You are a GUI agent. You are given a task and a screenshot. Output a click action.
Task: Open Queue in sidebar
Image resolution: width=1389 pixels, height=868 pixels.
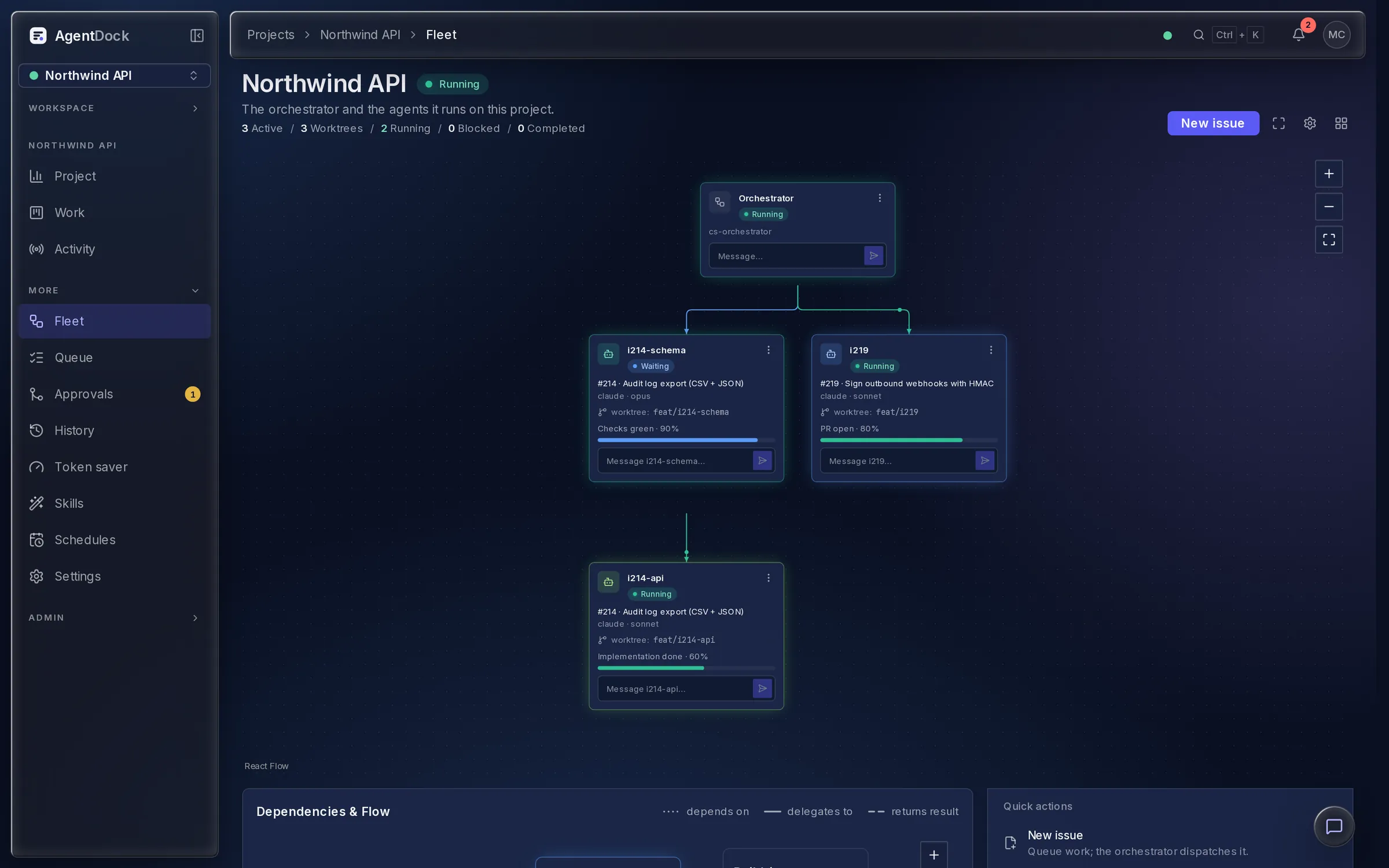115,358
